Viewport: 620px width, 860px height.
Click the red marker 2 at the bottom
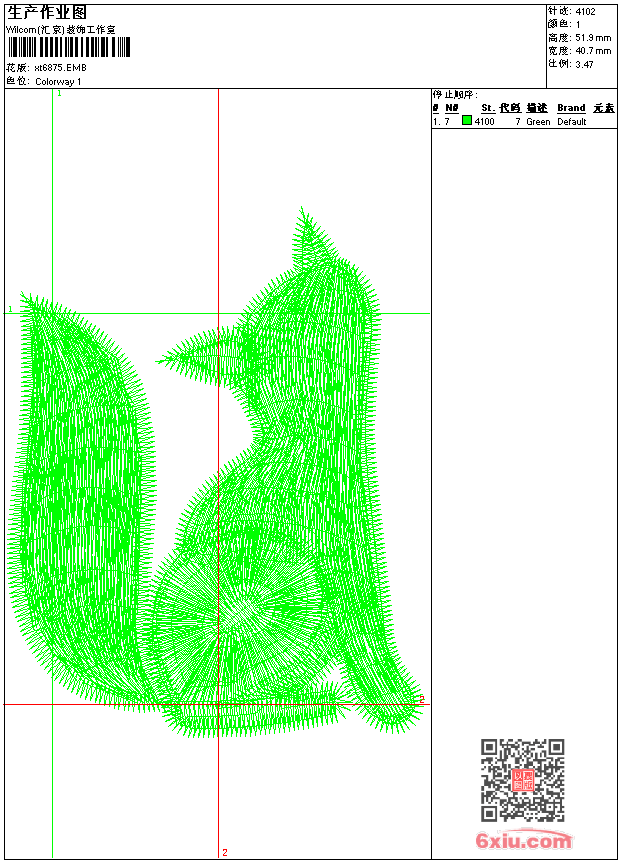[x=225, y=852]
